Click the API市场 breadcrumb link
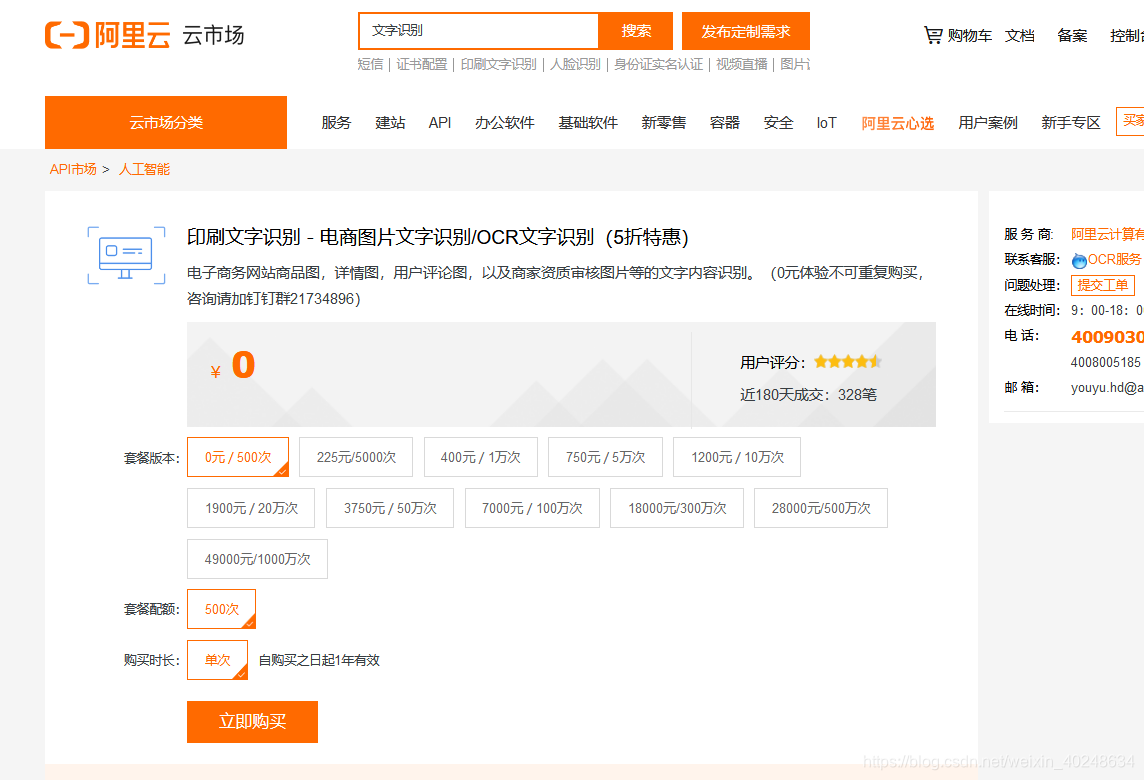1144x780 pixels. click(x=73, y=169)
